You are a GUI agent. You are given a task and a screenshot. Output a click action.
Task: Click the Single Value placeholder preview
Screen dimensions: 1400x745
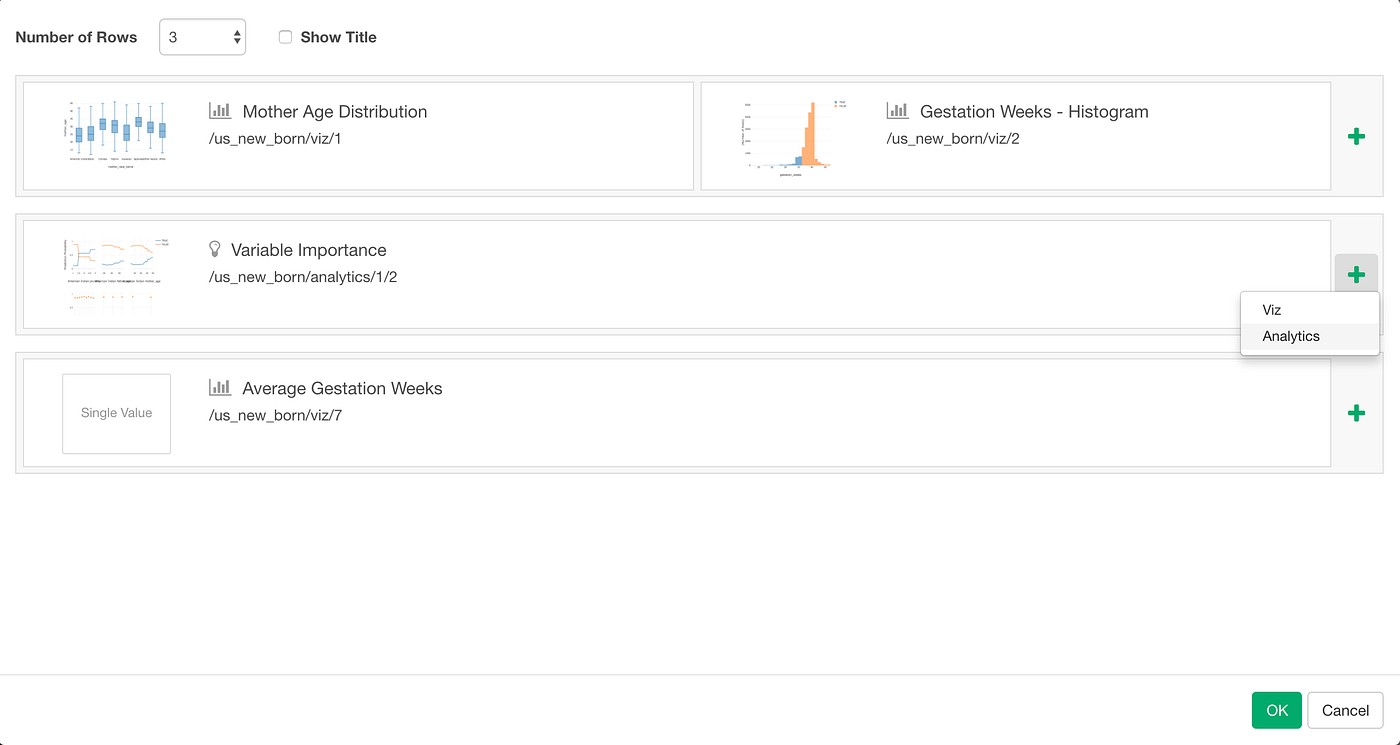coord(116,413)
